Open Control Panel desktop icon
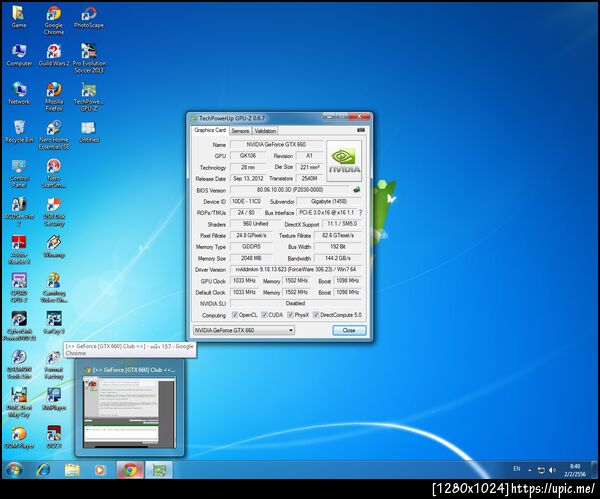The width and height of the screenshot is (600, 499). [19, 173]
